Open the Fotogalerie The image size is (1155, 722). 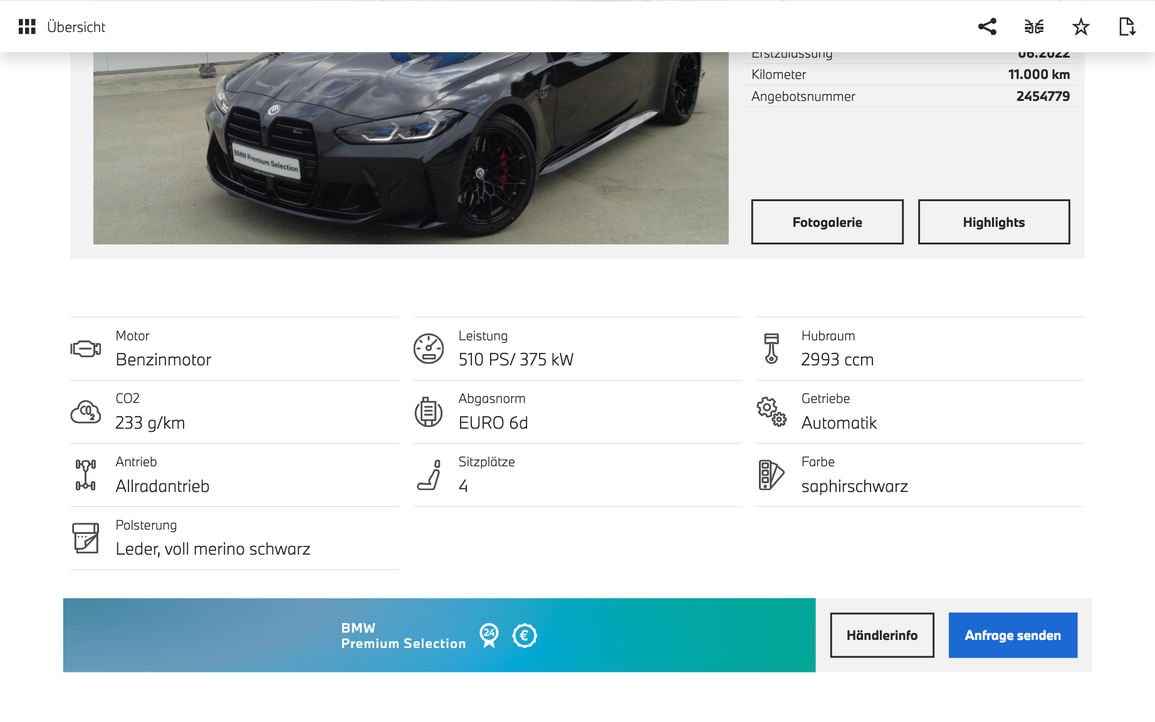[827, 221]
